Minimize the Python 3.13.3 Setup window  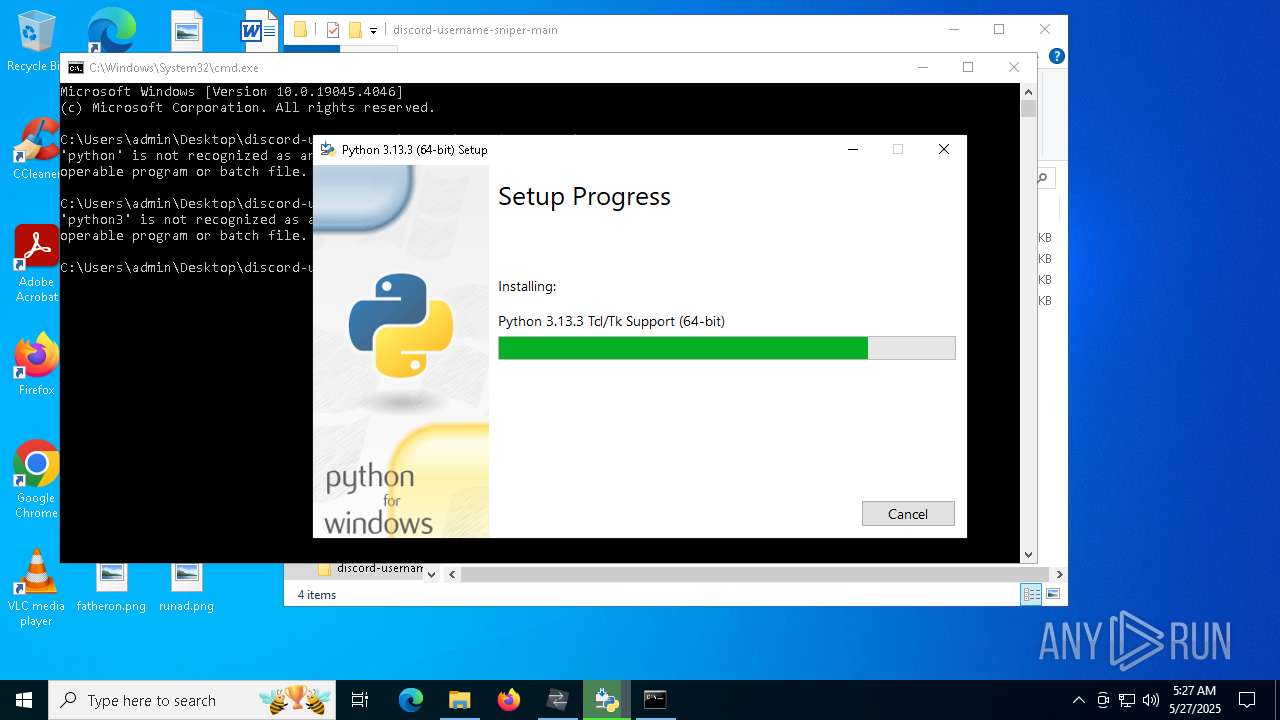853,150
